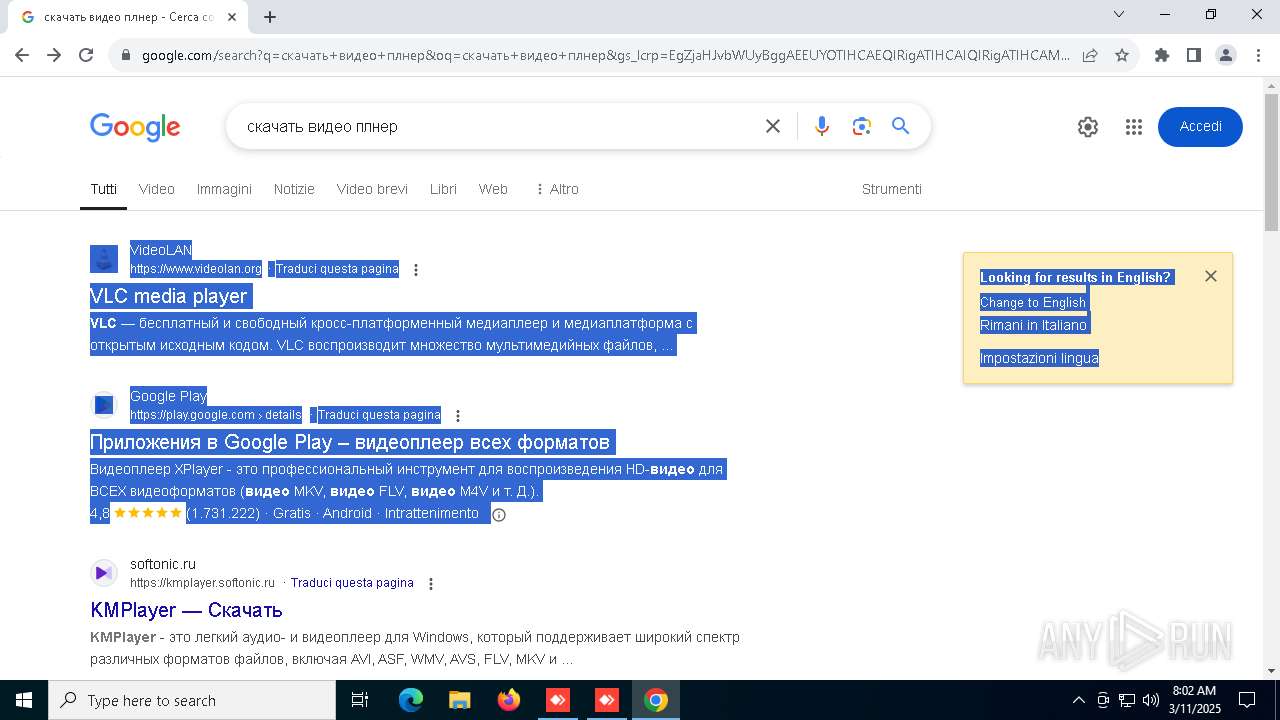The image size is (1280, 720).
Task: Search by image with Google Lens
Action: pyautogui.click(x=862, y=126)
